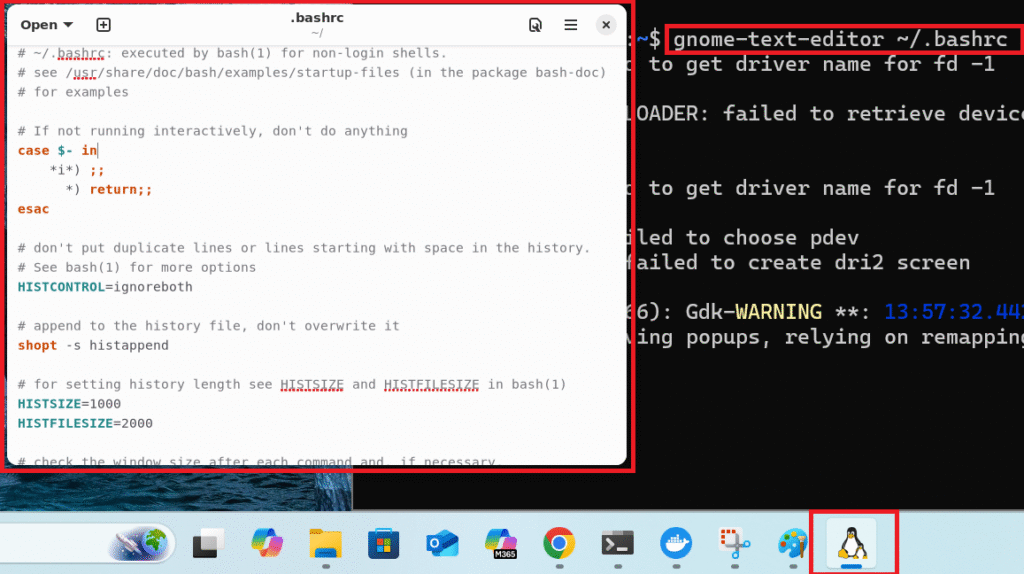Screen dimensions: 1024x574
Task: Close the .bashrc editor window
Action: (x=605, y=25)
